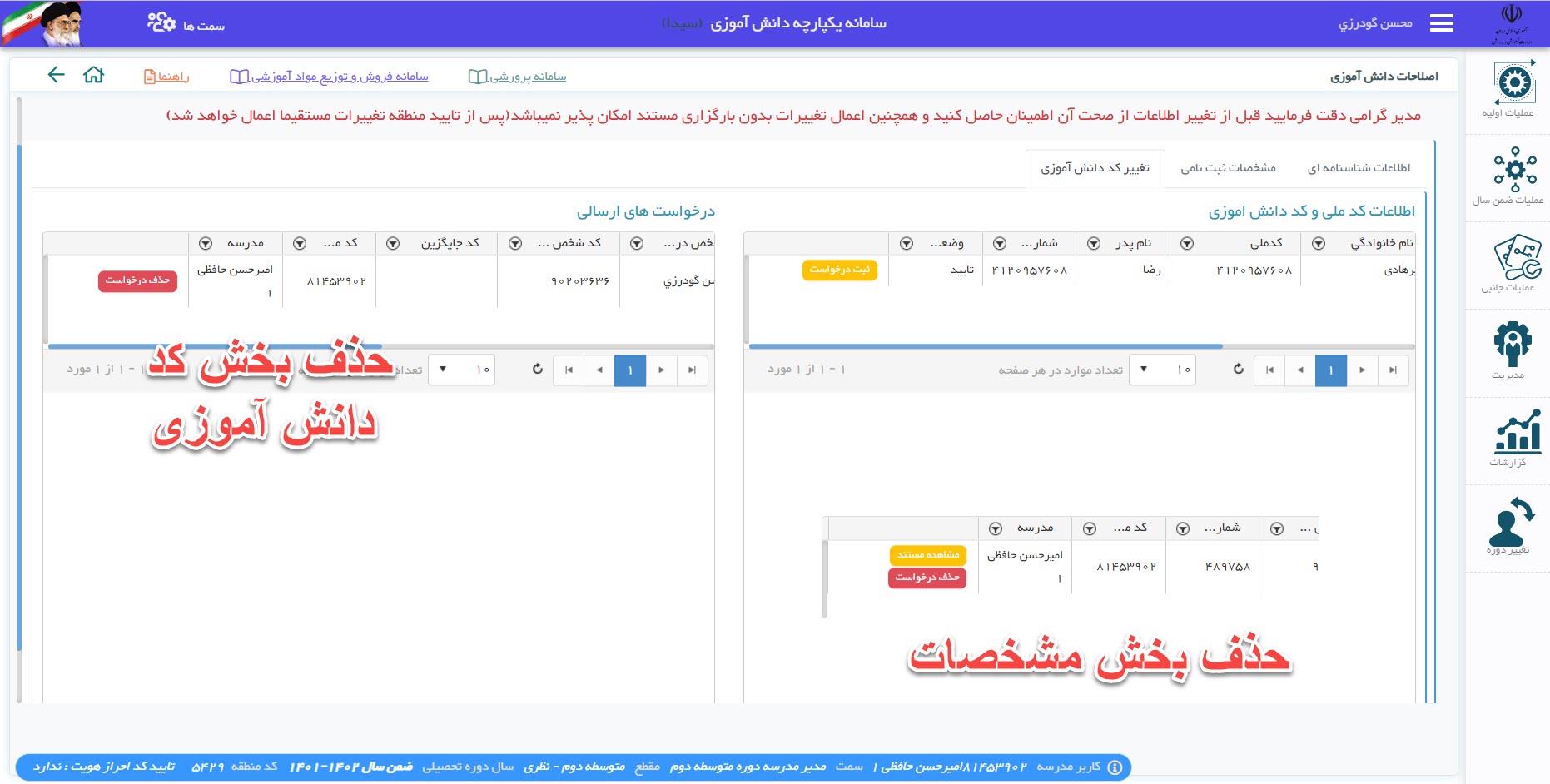Switch to مشخصات ثبت نامی tab

[x=1228, y=168]
